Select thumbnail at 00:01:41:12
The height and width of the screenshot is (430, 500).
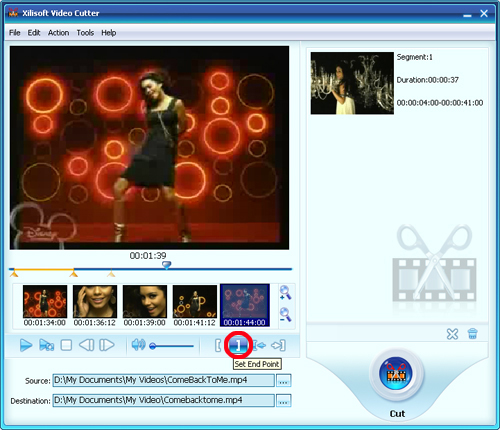click(x=195, y=305)
